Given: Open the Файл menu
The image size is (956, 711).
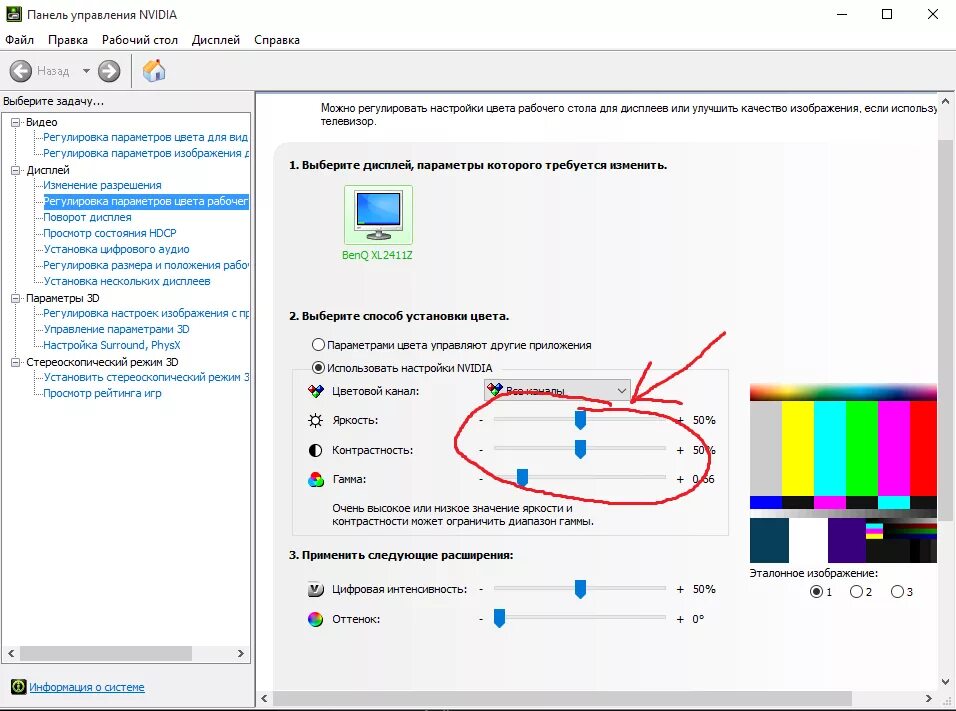Looking at the screenshot, I should [x=20, y=40].
